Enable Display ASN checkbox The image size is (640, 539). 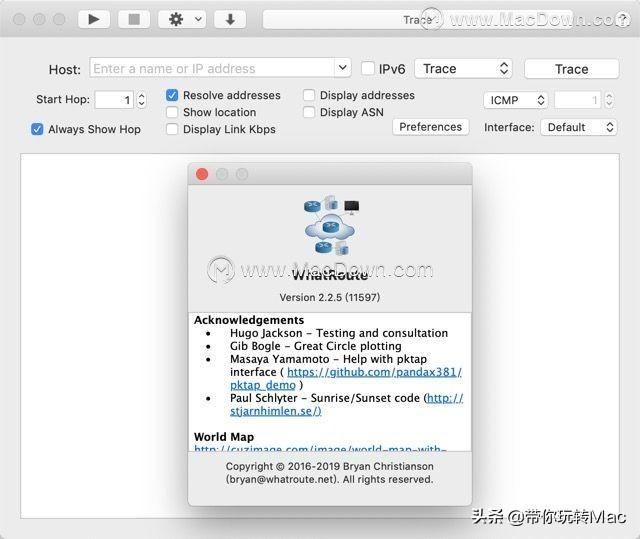309,112
